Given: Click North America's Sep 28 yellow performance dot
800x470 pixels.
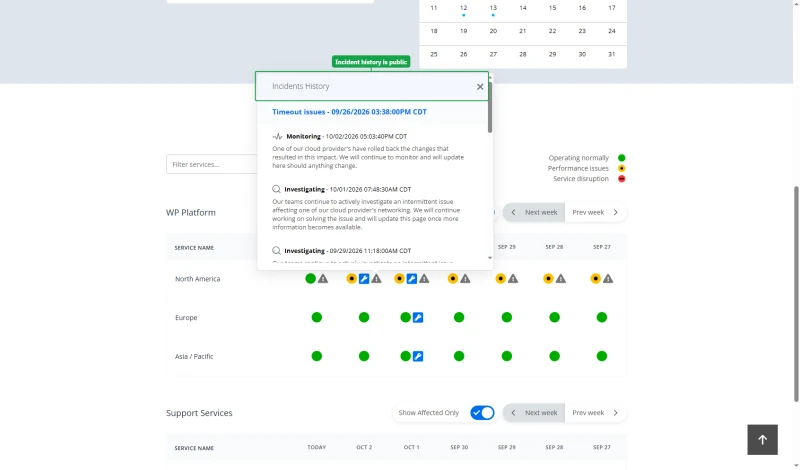Looking at the screenshot, I should pos(548,279).
